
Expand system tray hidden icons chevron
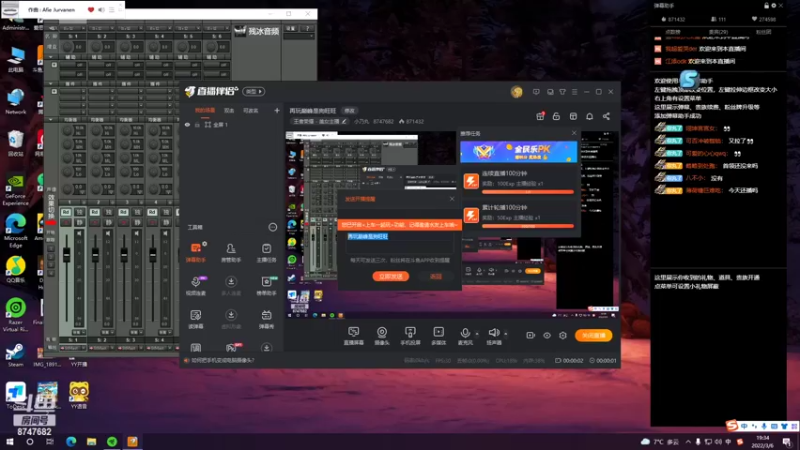pos(688,441)
